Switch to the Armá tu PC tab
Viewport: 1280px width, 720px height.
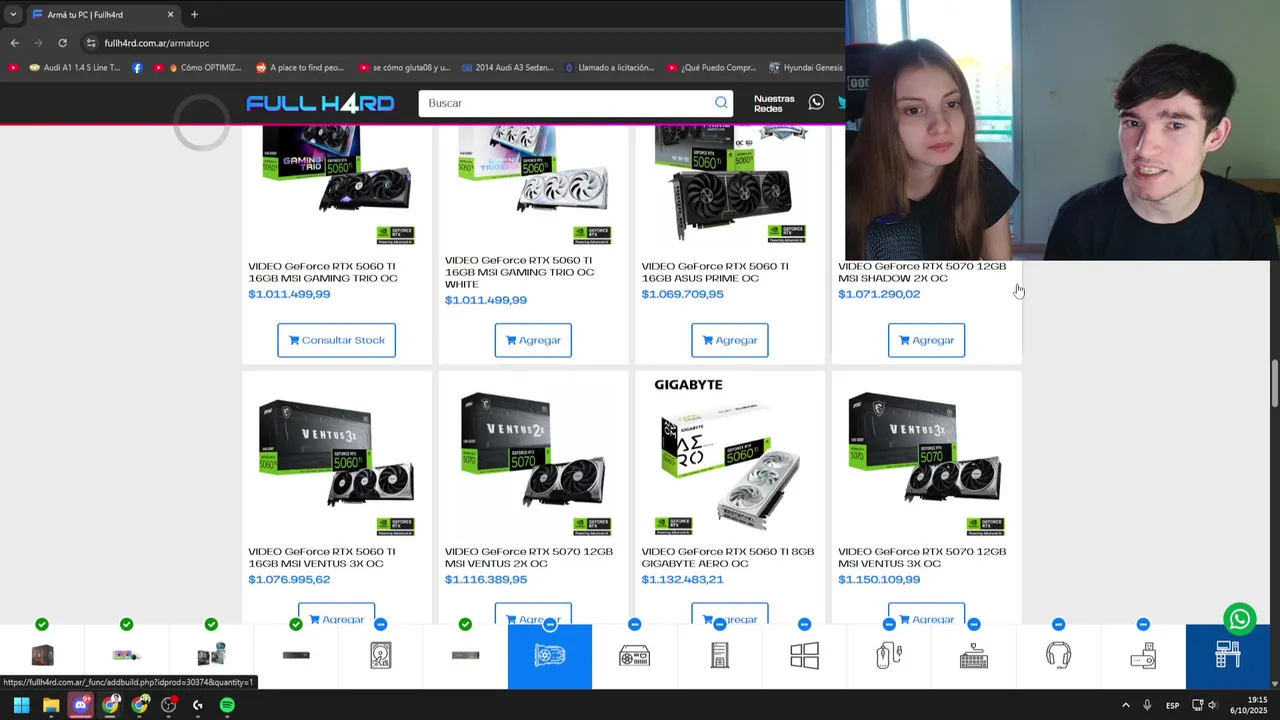pyautogui.click(x=103, y=15)
